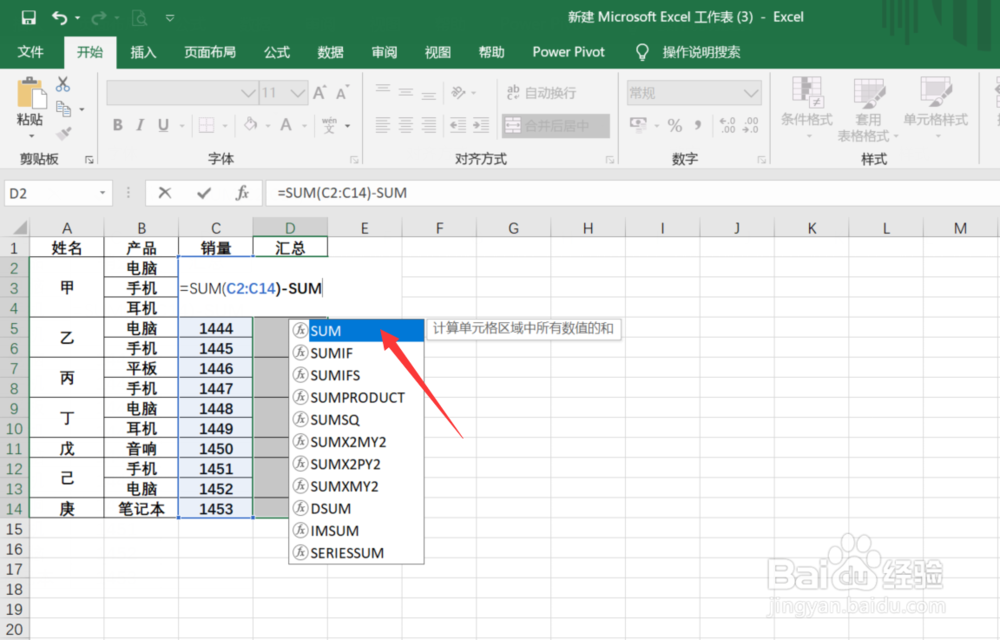Click the Paste clipboard icon

click(31, 92)
